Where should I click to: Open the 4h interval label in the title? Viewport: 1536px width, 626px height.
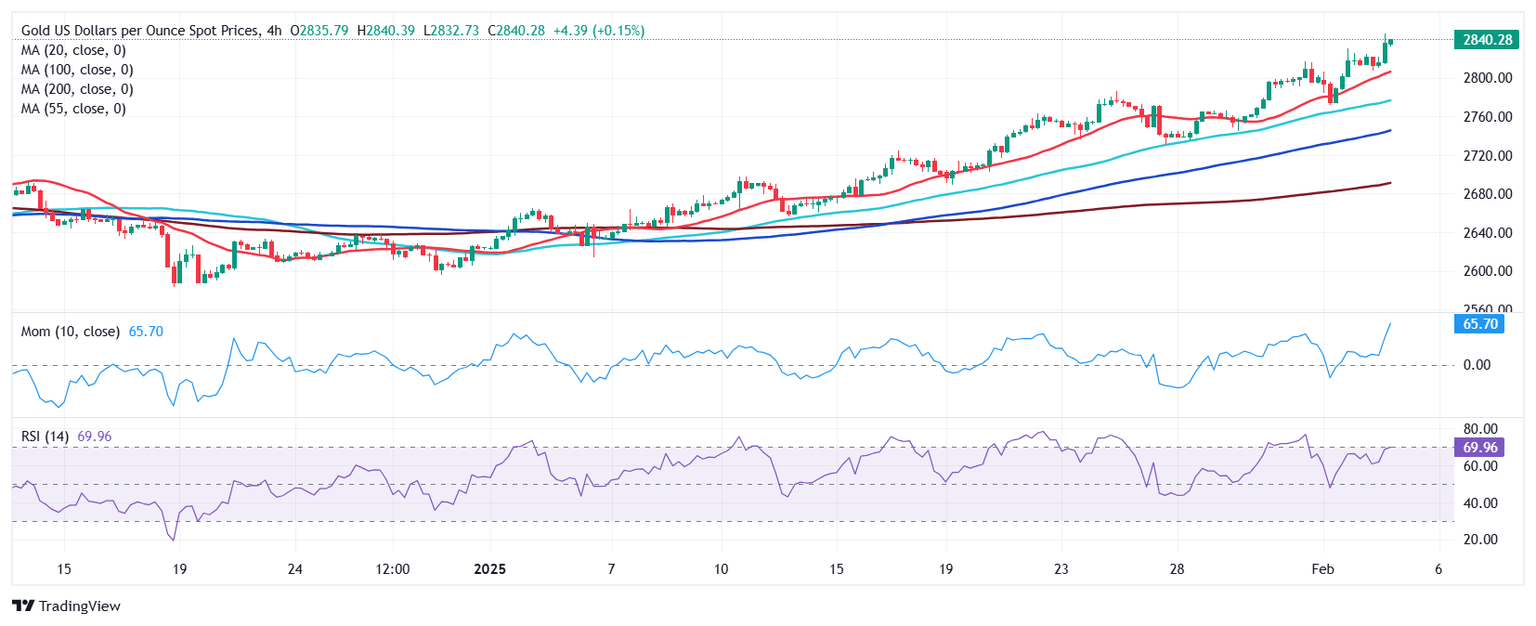click(272, 31)
